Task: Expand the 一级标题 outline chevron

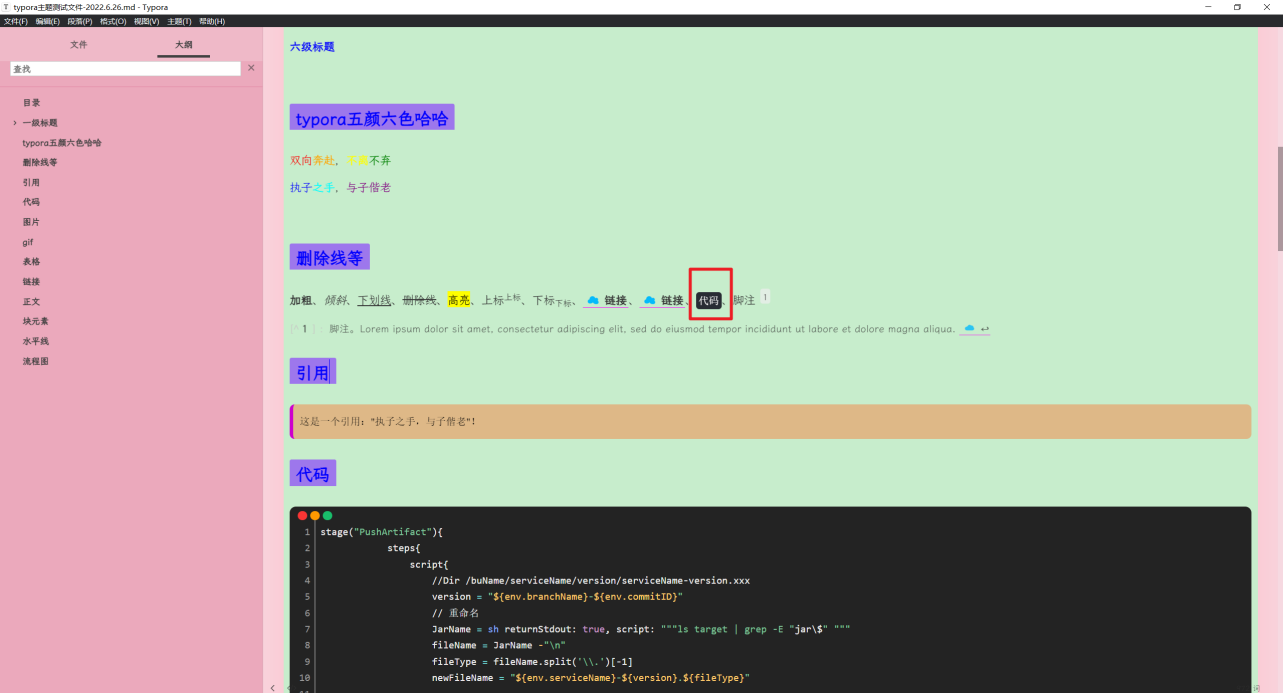Action: (x=15, y=123)
